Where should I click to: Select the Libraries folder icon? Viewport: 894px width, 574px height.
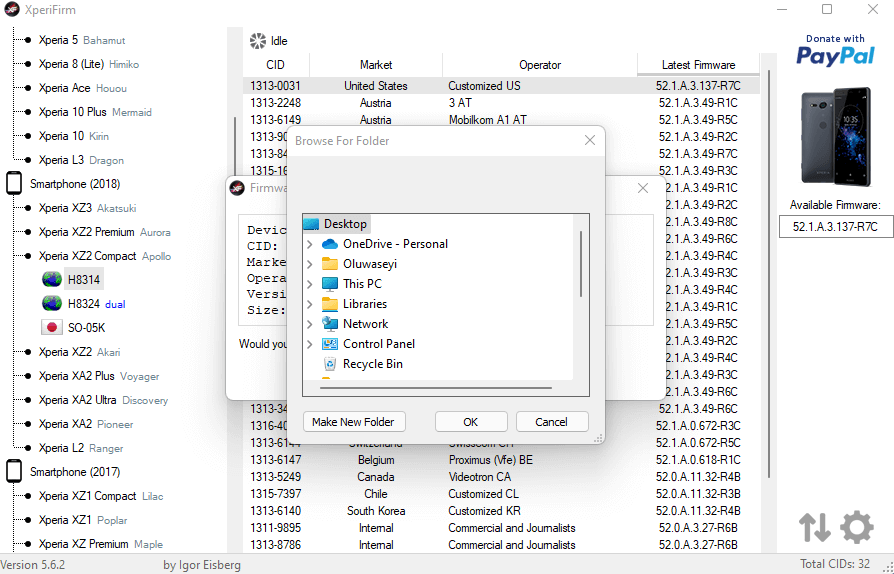pyautogui.click(x=330, y=303)
